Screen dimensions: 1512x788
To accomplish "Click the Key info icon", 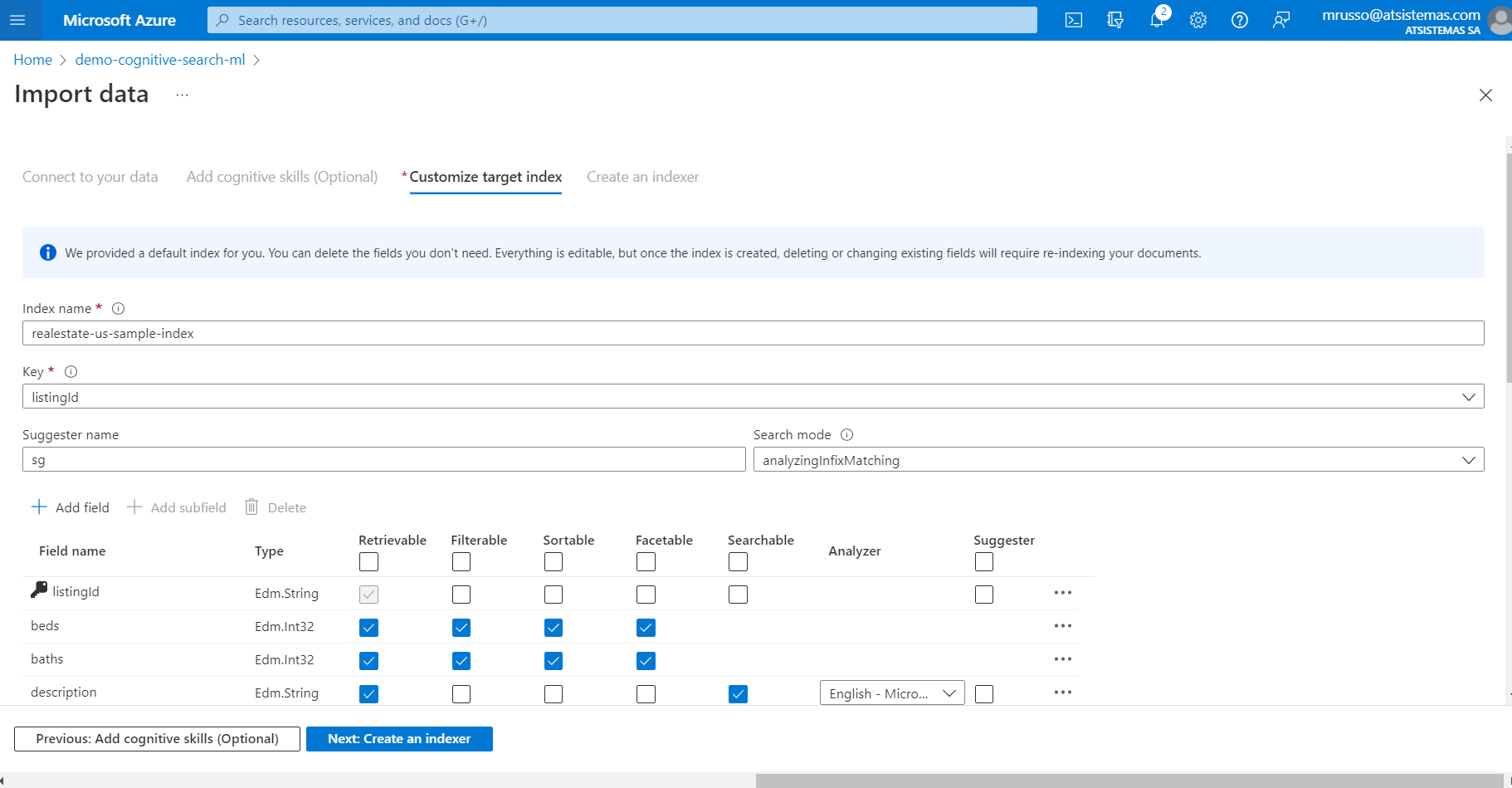I will [x=71, y=371].
